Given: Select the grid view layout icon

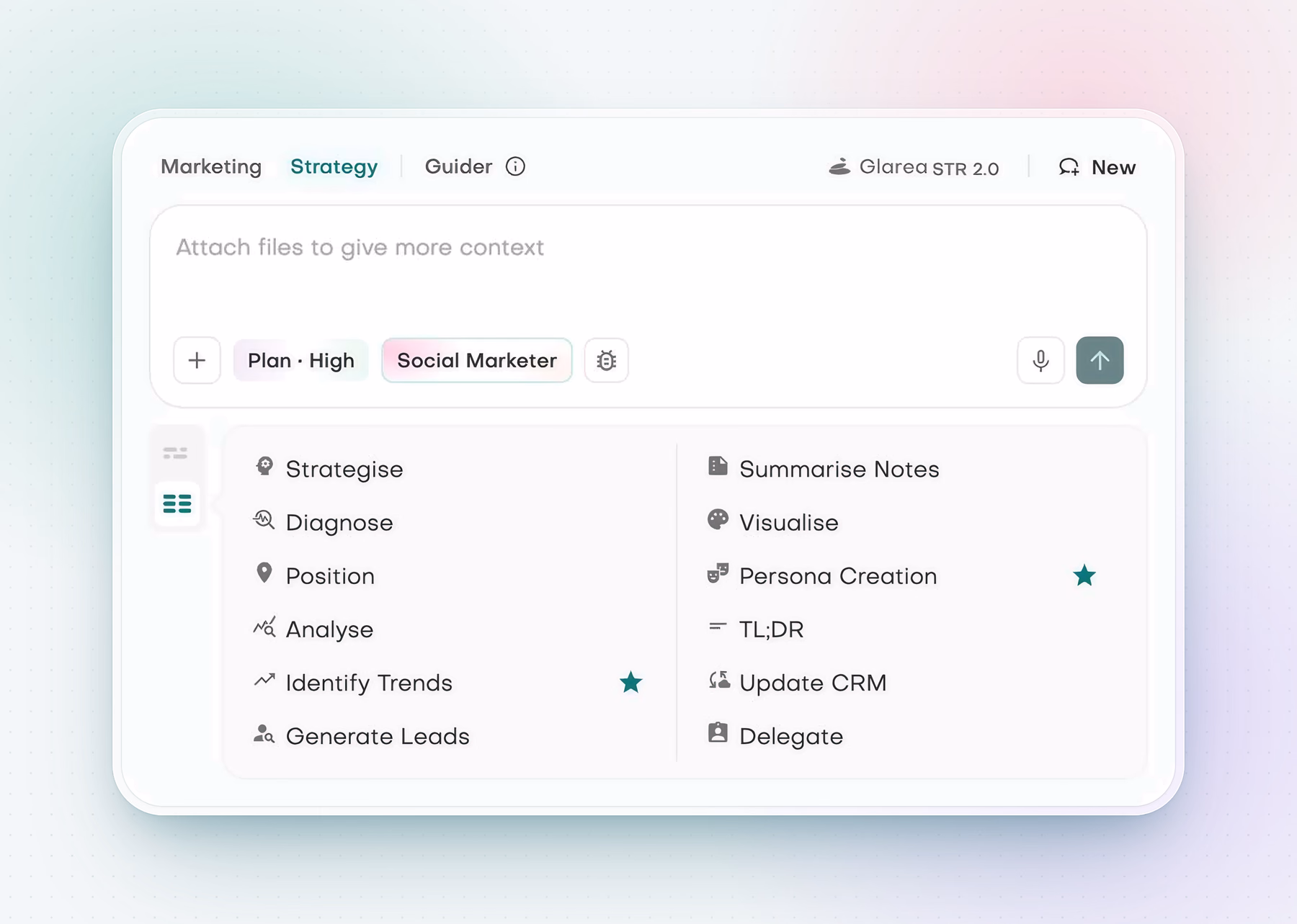Looking at the screenshot, I should [x=177, y=503].
